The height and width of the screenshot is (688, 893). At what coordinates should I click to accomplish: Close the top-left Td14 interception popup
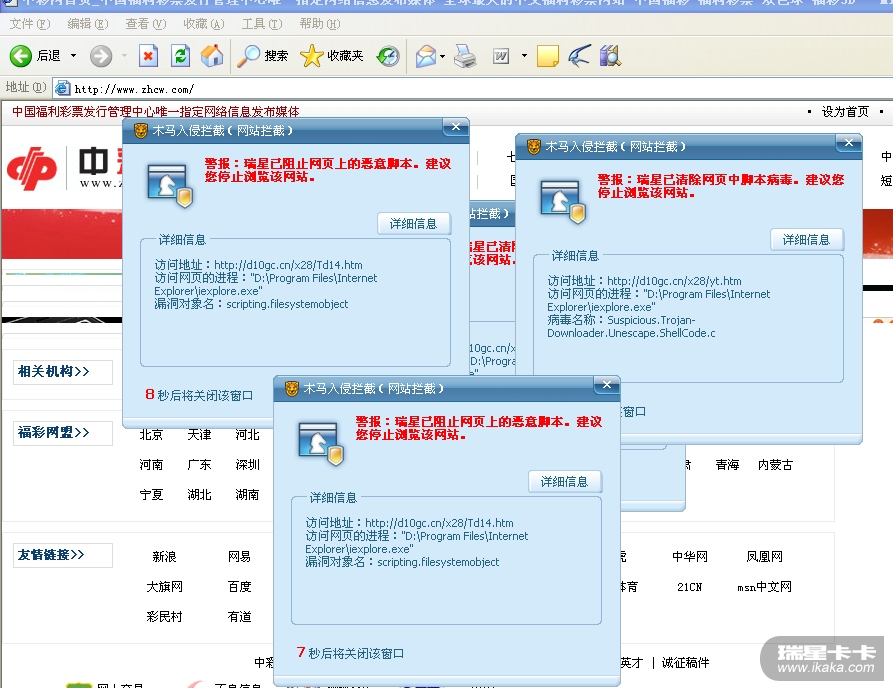tap(456, 128)
